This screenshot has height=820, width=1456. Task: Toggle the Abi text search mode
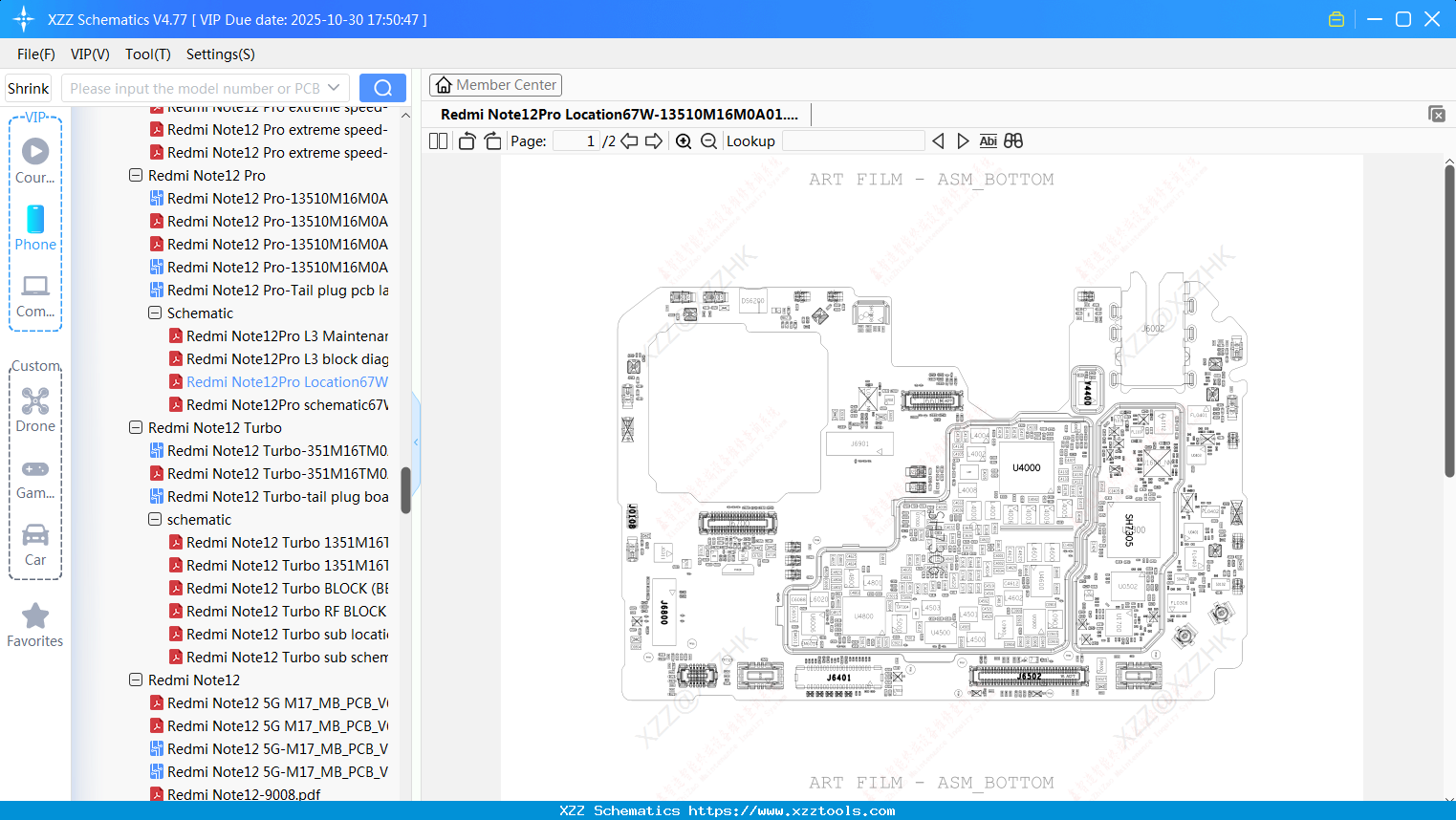coord(988,140)
